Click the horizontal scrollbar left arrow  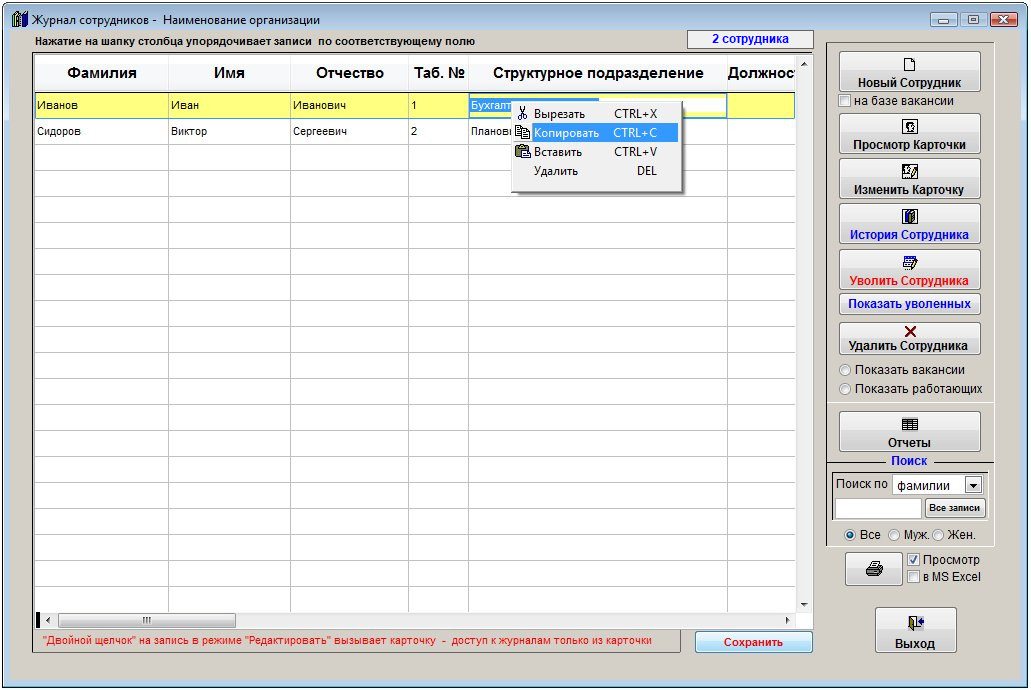pos(48,620)
